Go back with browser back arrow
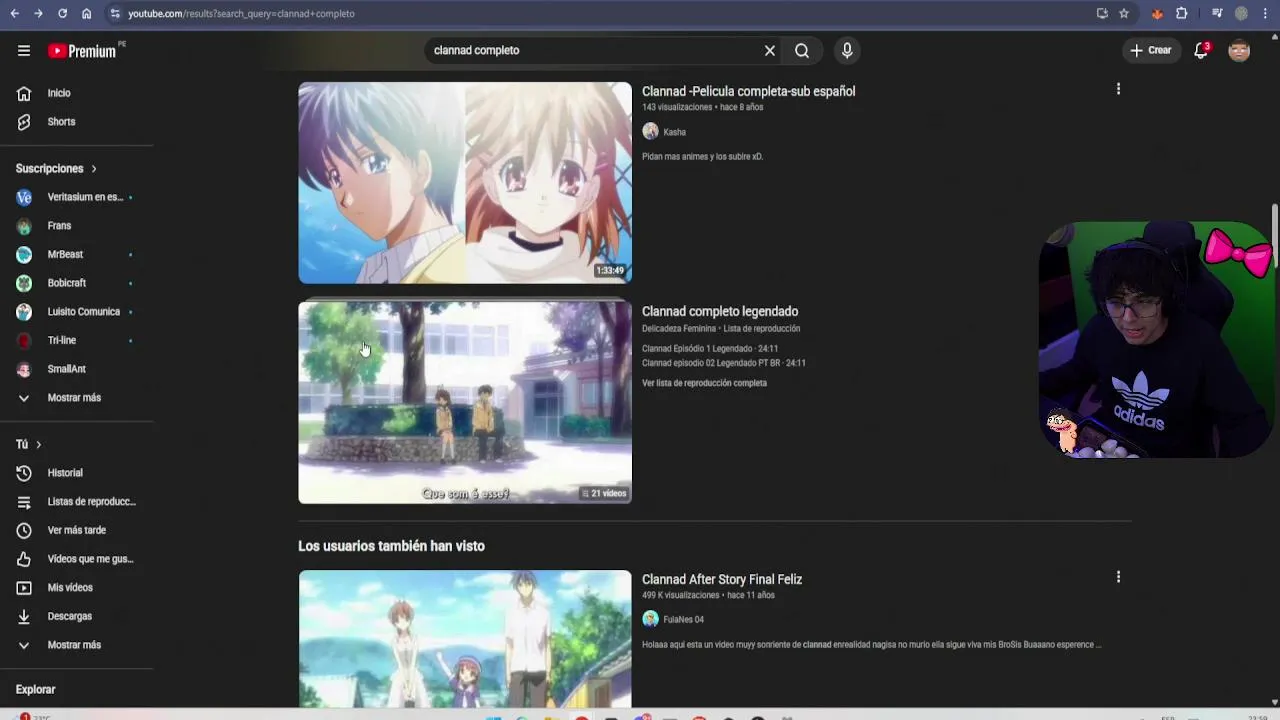 click(14, 14)
